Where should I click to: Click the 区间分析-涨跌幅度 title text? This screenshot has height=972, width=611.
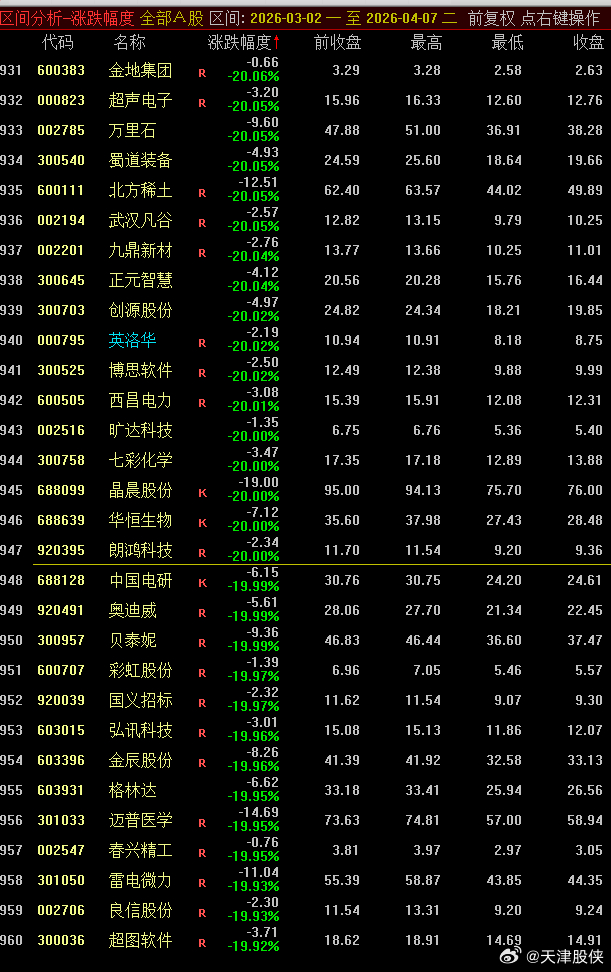point(68,18)
